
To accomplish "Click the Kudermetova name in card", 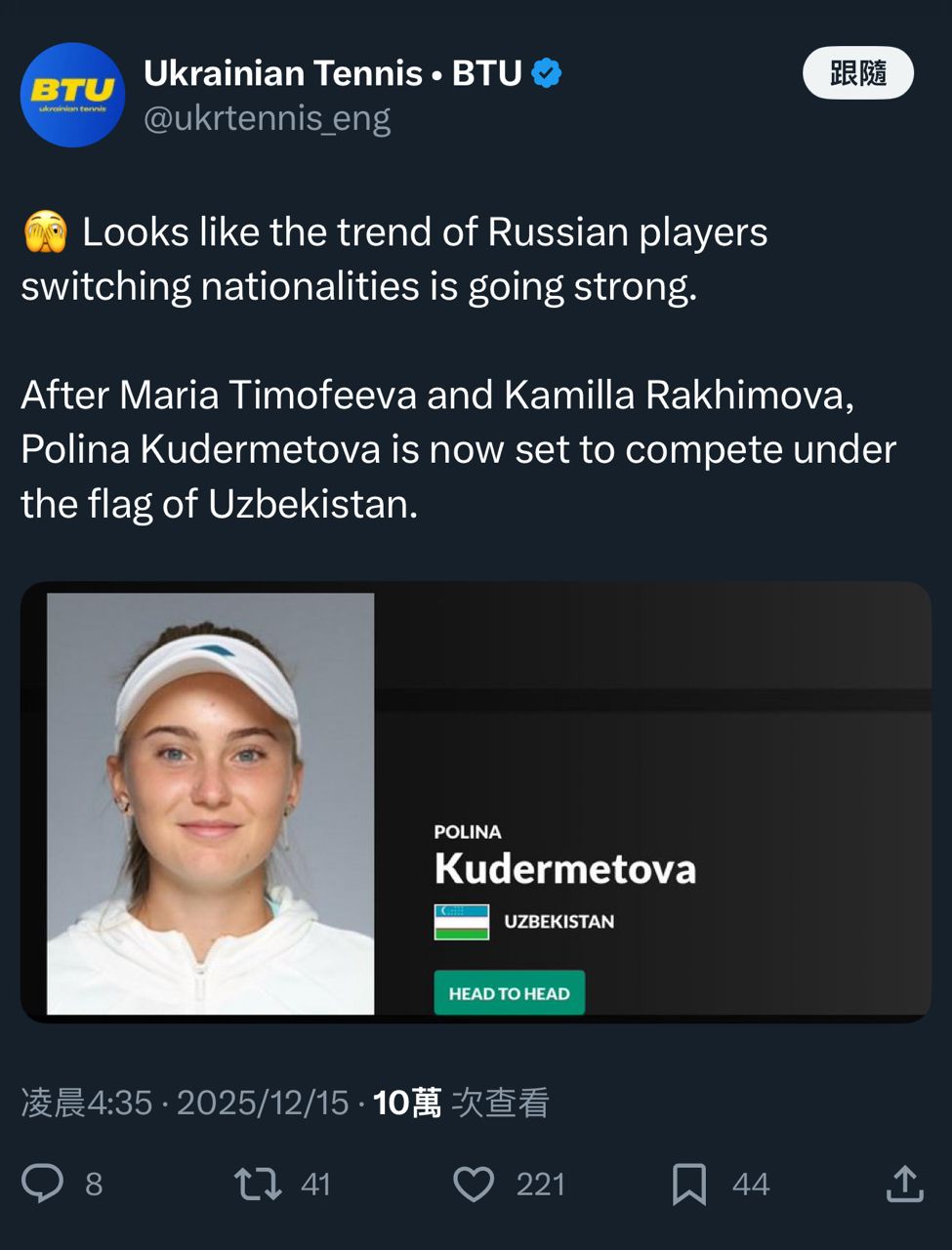I will click(x=565, y=868).
